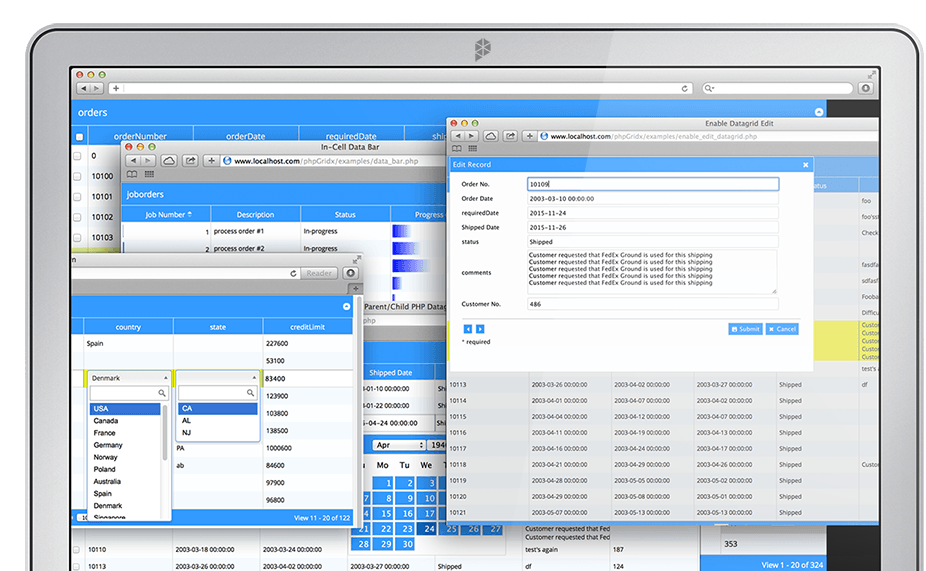Screen dimensions: 926x571
Task: Click the forward arrow in the Enable Datagrid Edit window
Action: [x=471, y=136]
